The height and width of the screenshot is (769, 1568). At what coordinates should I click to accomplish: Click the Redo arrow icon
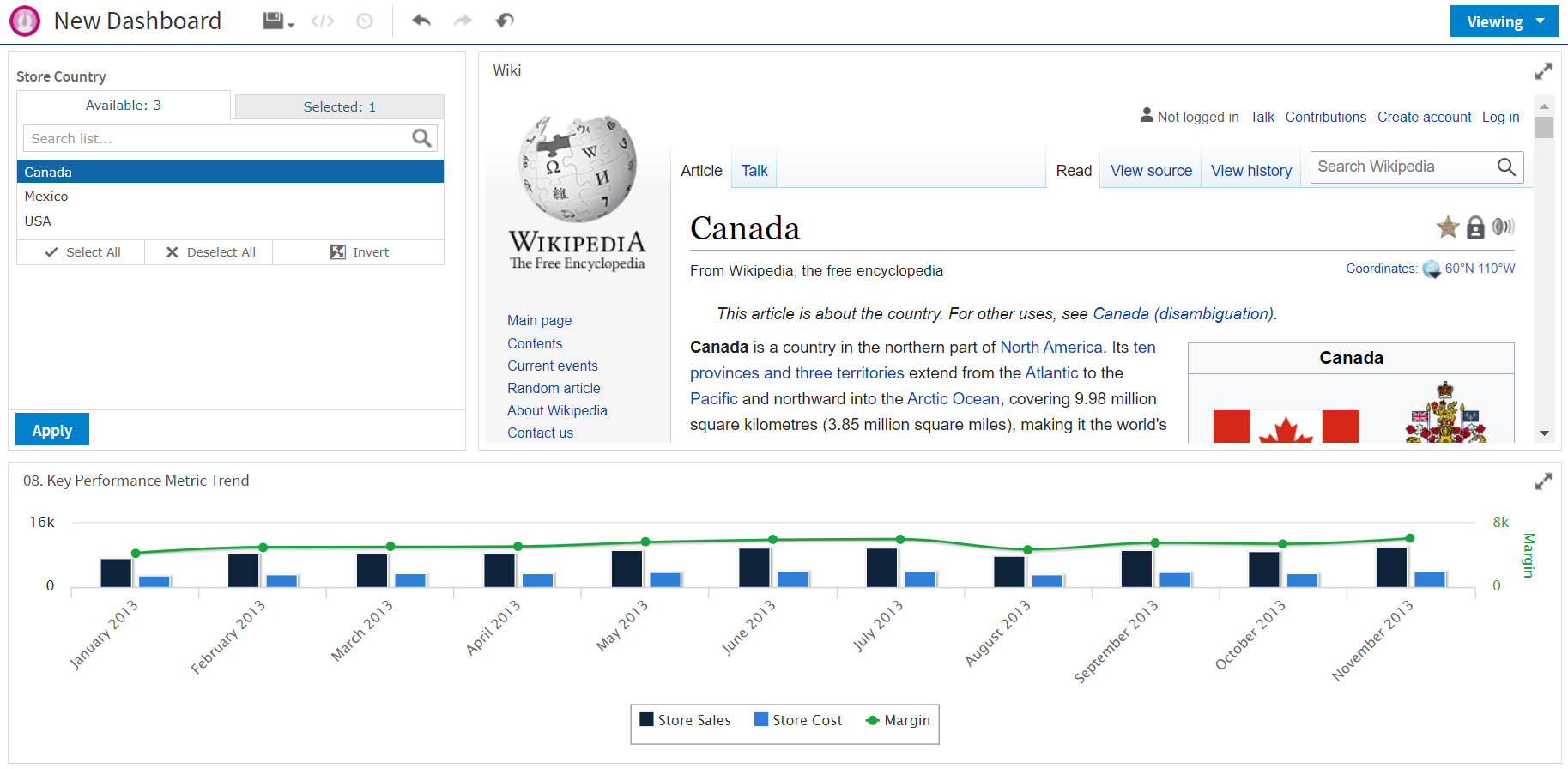463,20
